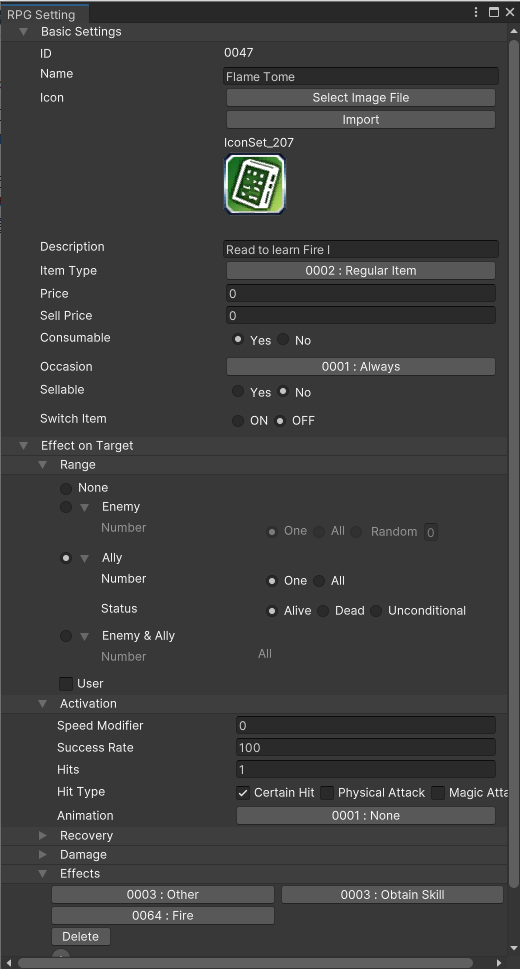The height and width of the screenshot is (969, 520).
Task: Collapse the Basic Settings section
Action: point(23,32)
